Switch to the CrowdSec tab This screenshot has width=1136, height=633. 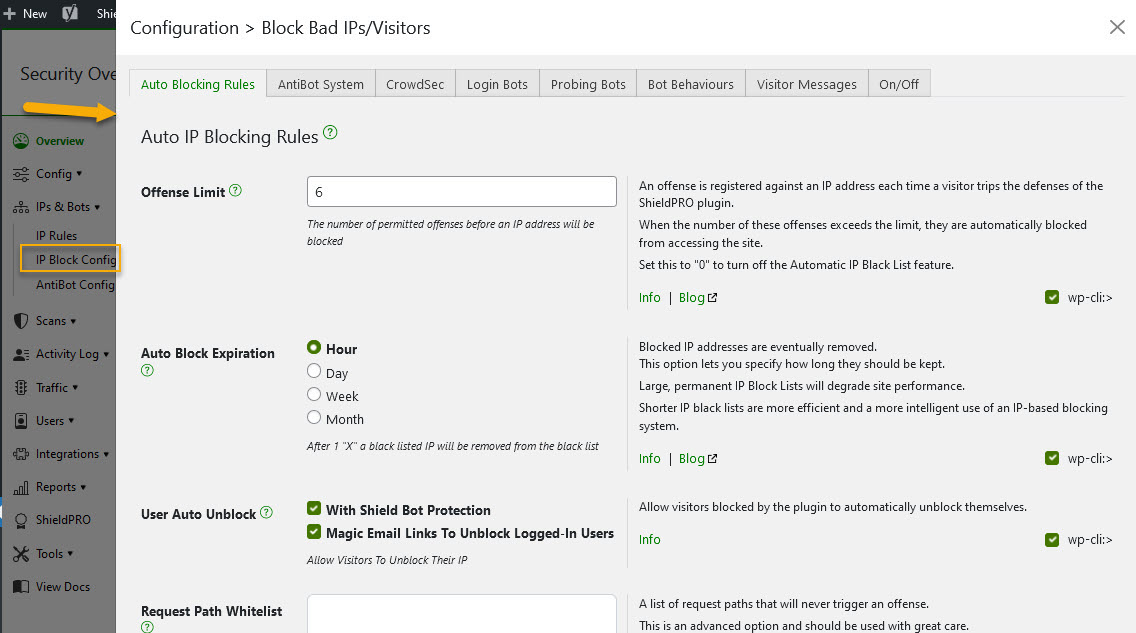click(x=415, y=84)
